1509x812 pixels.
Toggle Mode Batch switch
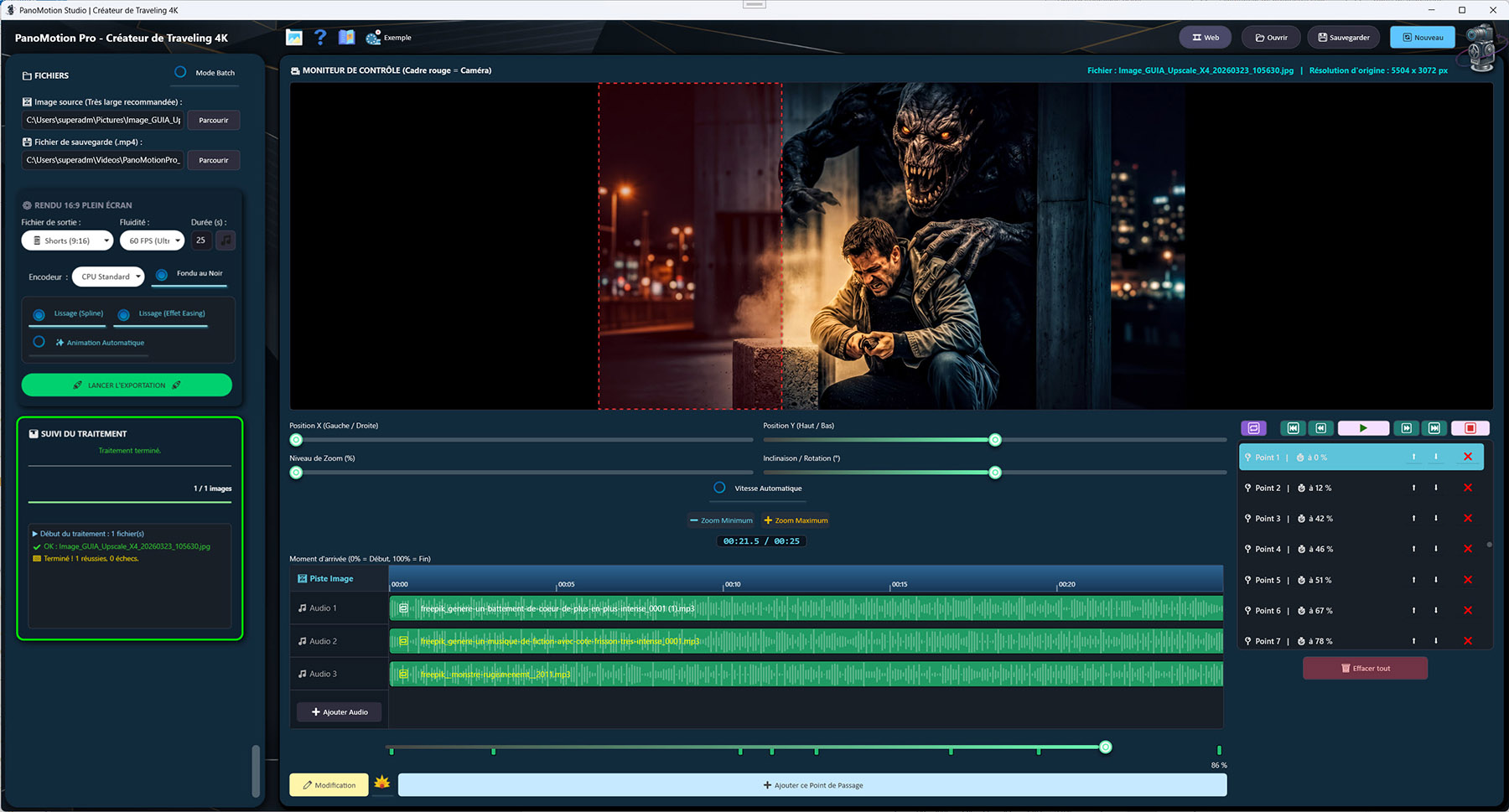coord(180,73)
